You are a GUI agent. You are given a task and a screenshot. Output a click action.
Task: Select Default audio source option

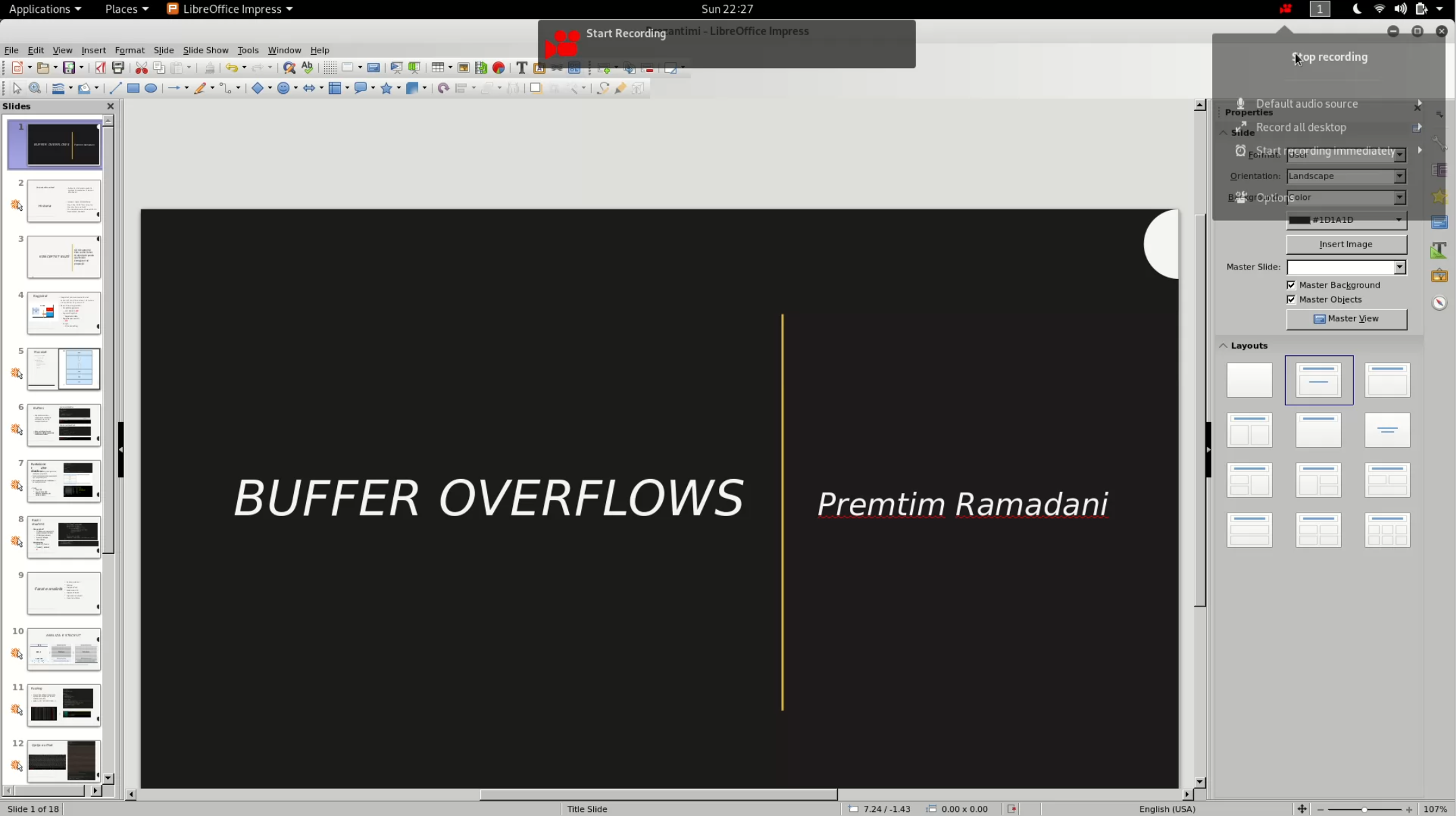click(x=1307, y=103)
